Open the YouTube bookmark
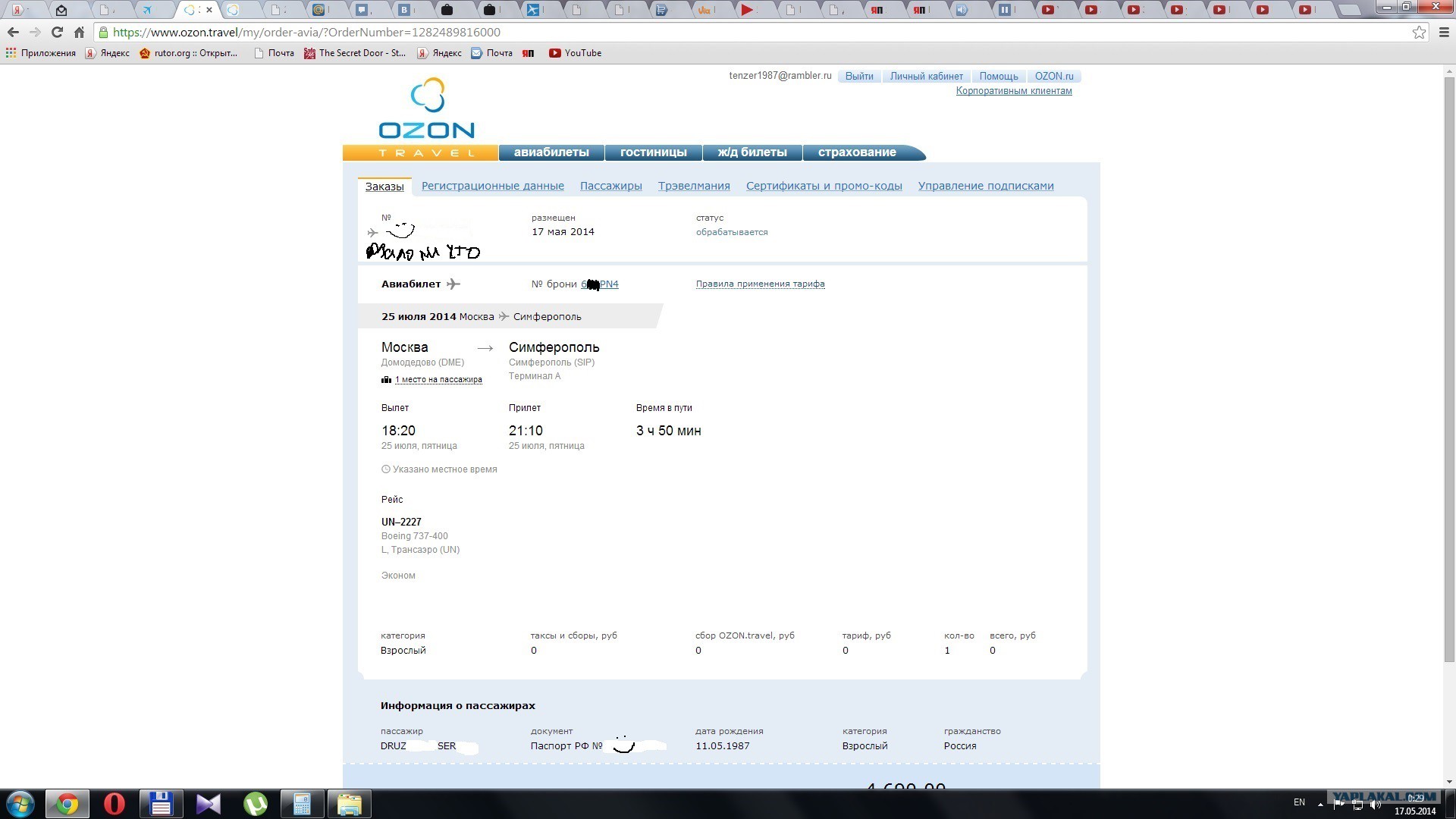The image size is (1456, 819). (575, 53)
